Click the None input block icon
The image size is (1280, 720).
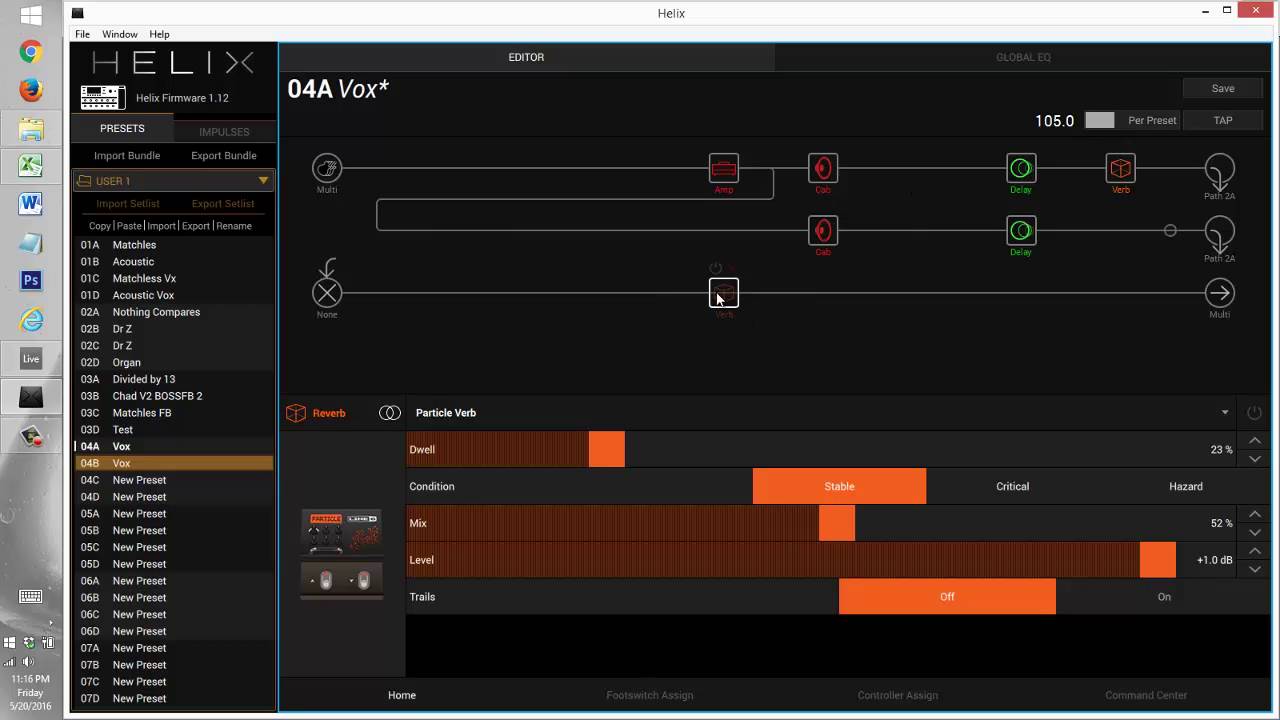pyautogui.click(x=327, y=293)
